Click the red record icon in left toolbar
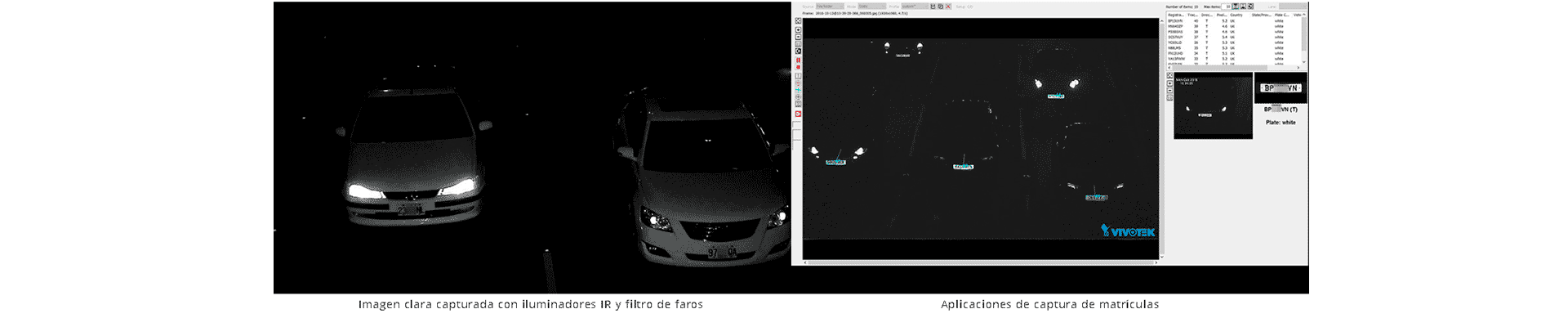This screenshot has width=1568, height=327. 798,67
